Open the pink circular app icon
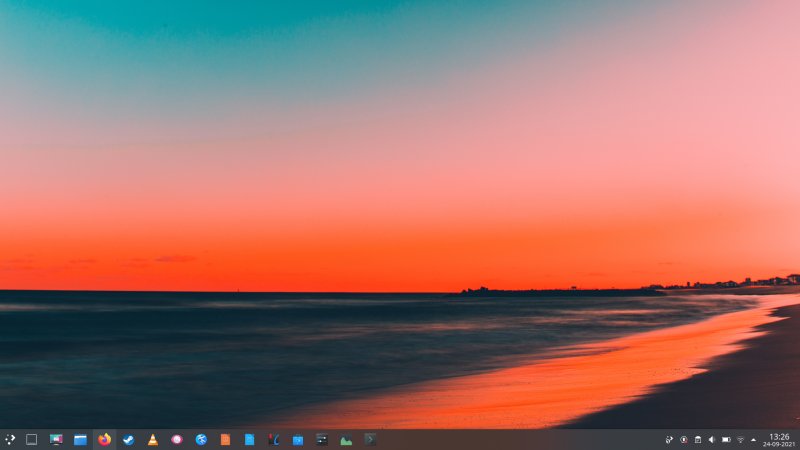 pos(177,439)
